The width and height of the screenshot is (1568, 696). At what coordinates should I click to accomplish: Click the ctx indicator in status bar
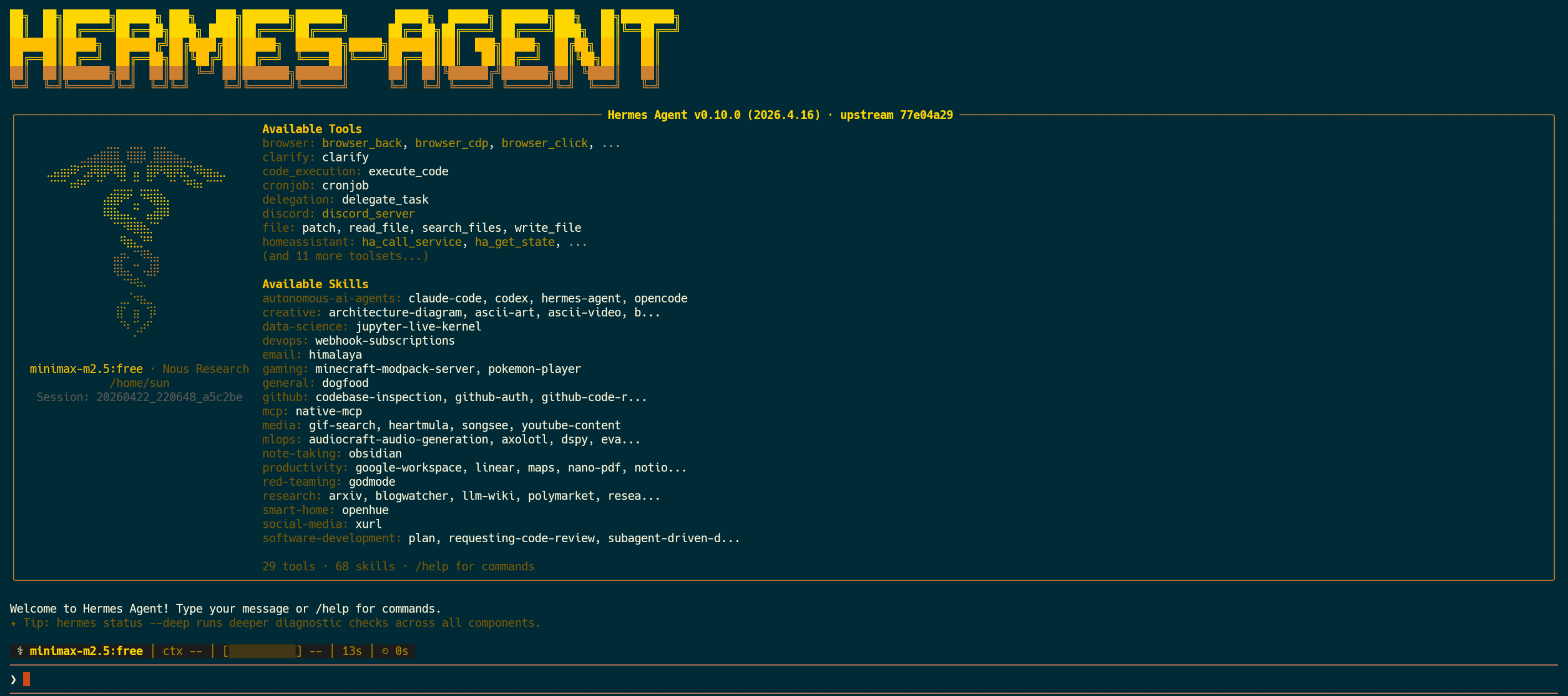[x=182, y=651]
